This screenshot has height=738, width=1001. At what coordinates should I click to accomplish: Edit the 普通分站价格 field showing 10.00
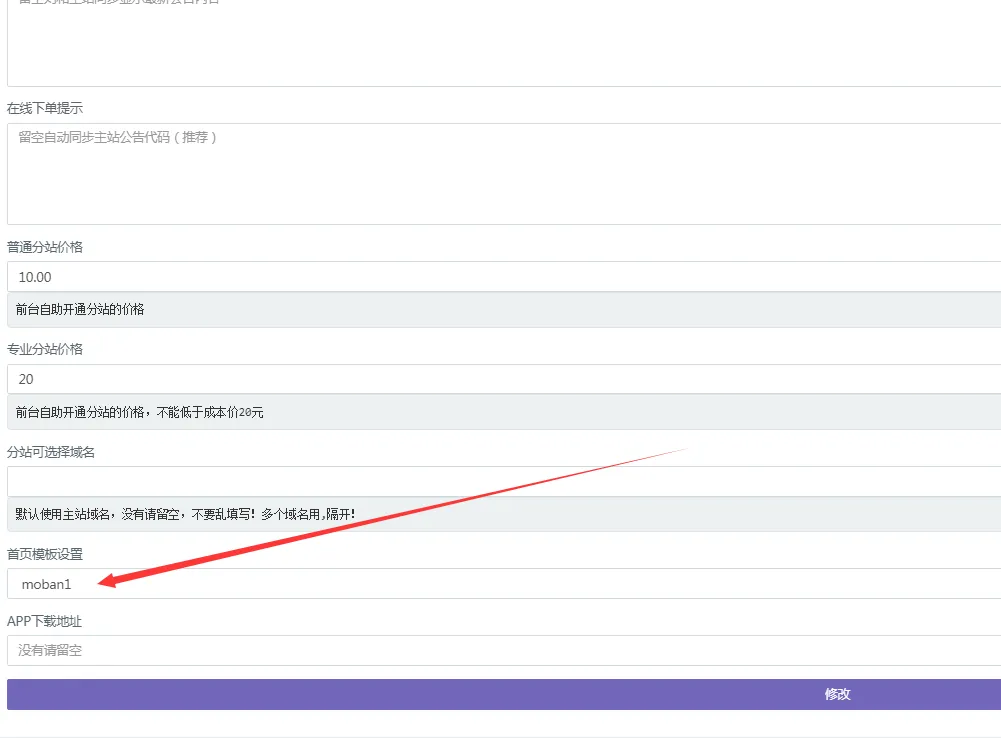coord(500,277)
